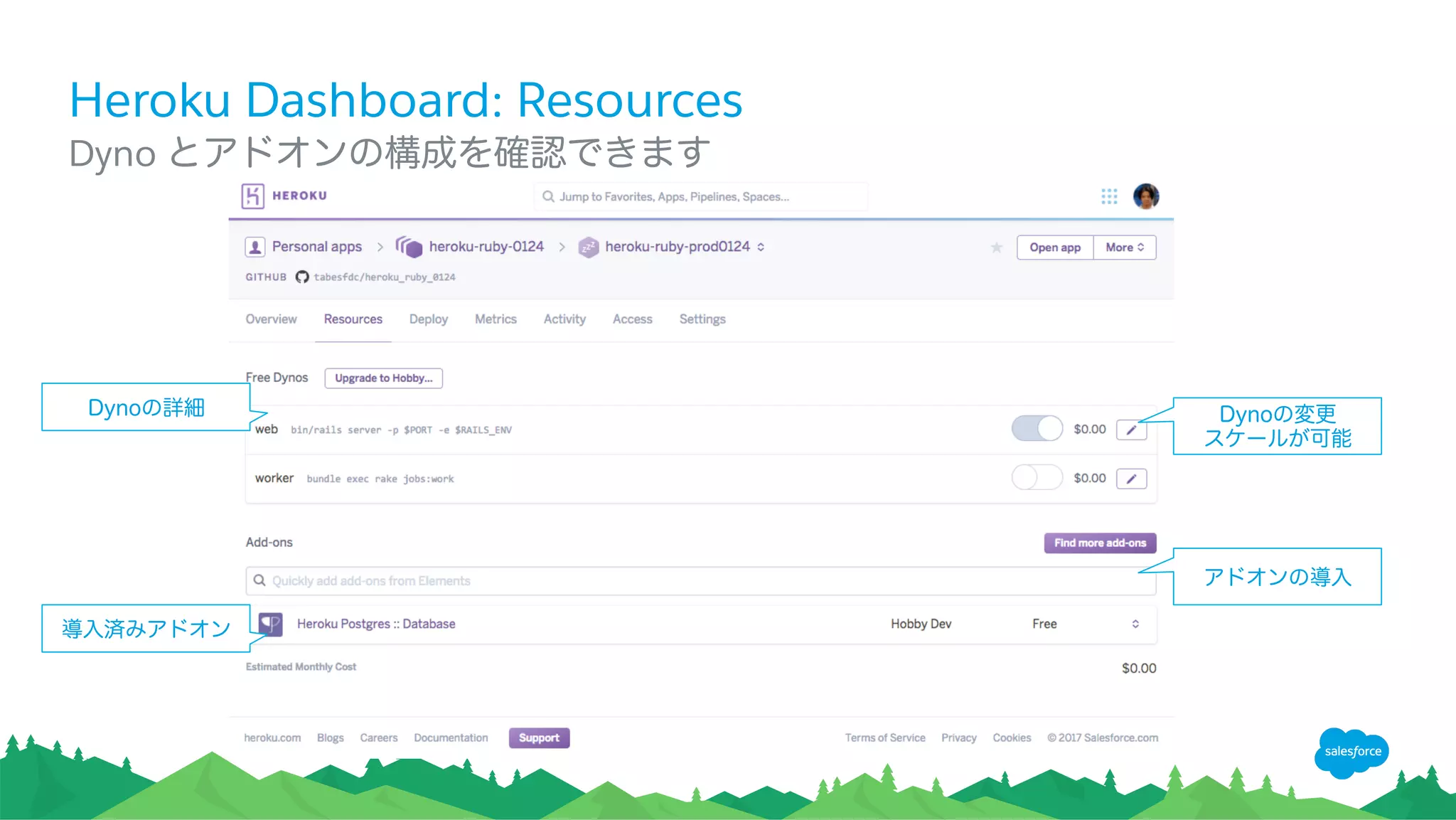
Task: Click the web dyno command text
Action: [401, 430]
